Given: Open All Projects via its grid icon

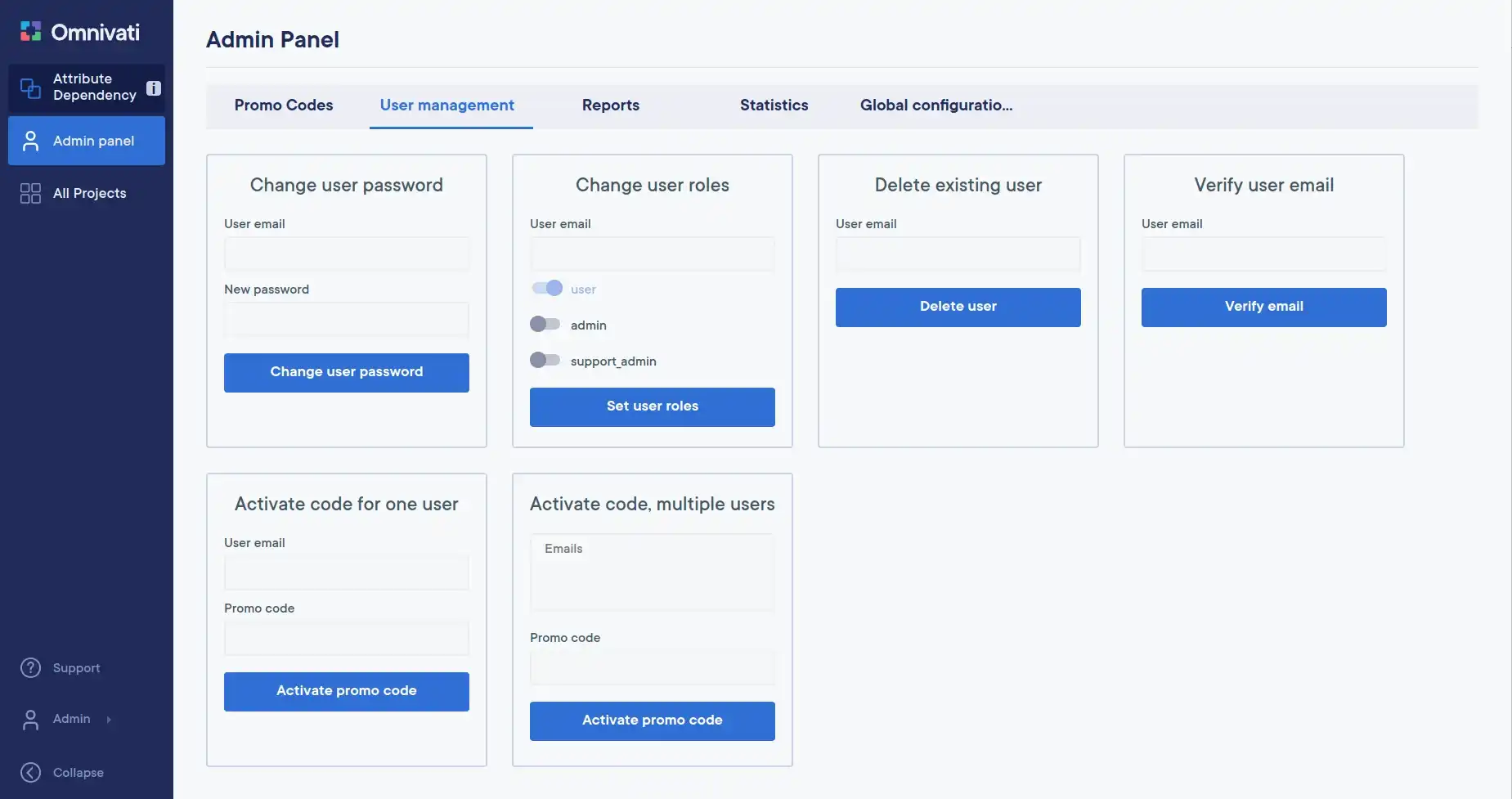Looking at the screenshot, I should point(30,193).
